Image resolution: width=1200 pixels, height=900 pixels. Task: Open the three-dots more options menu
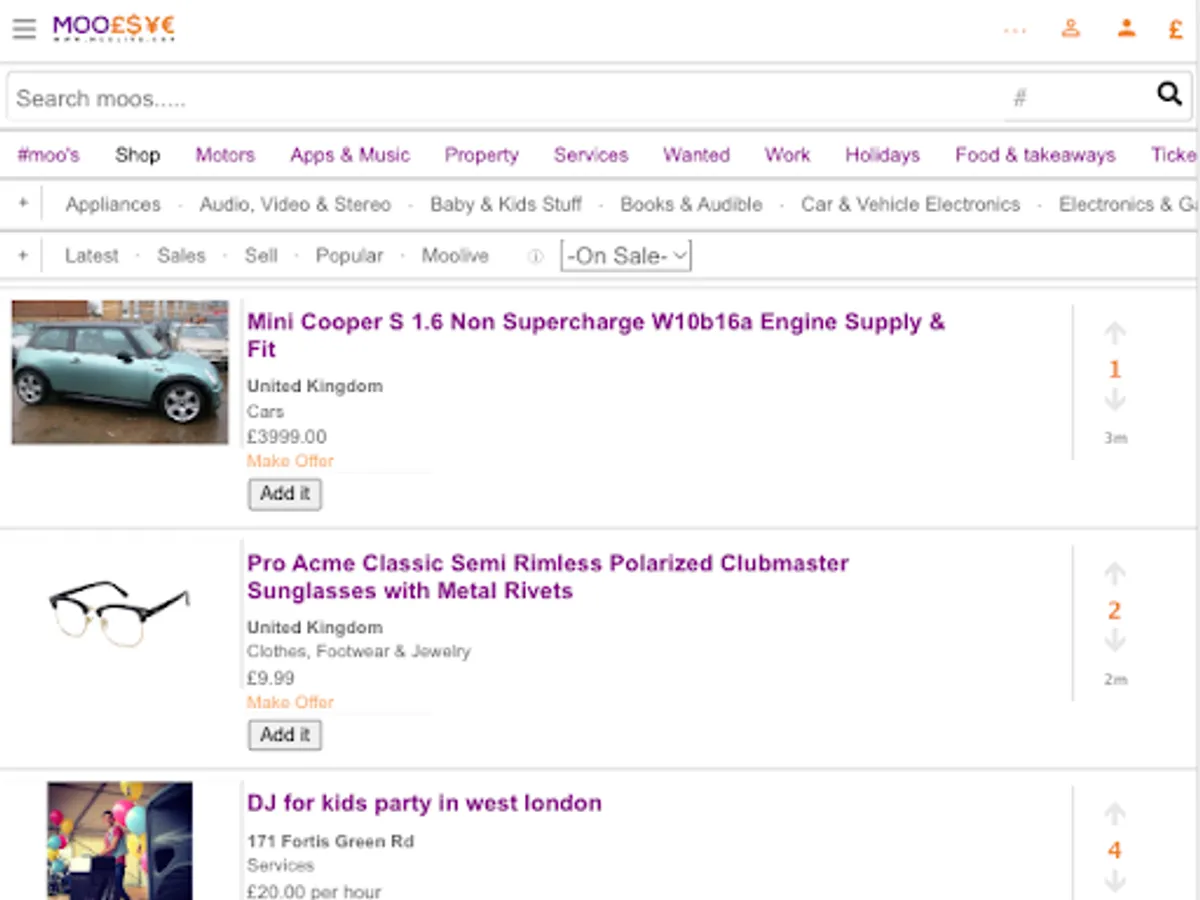pos(1015,30)
